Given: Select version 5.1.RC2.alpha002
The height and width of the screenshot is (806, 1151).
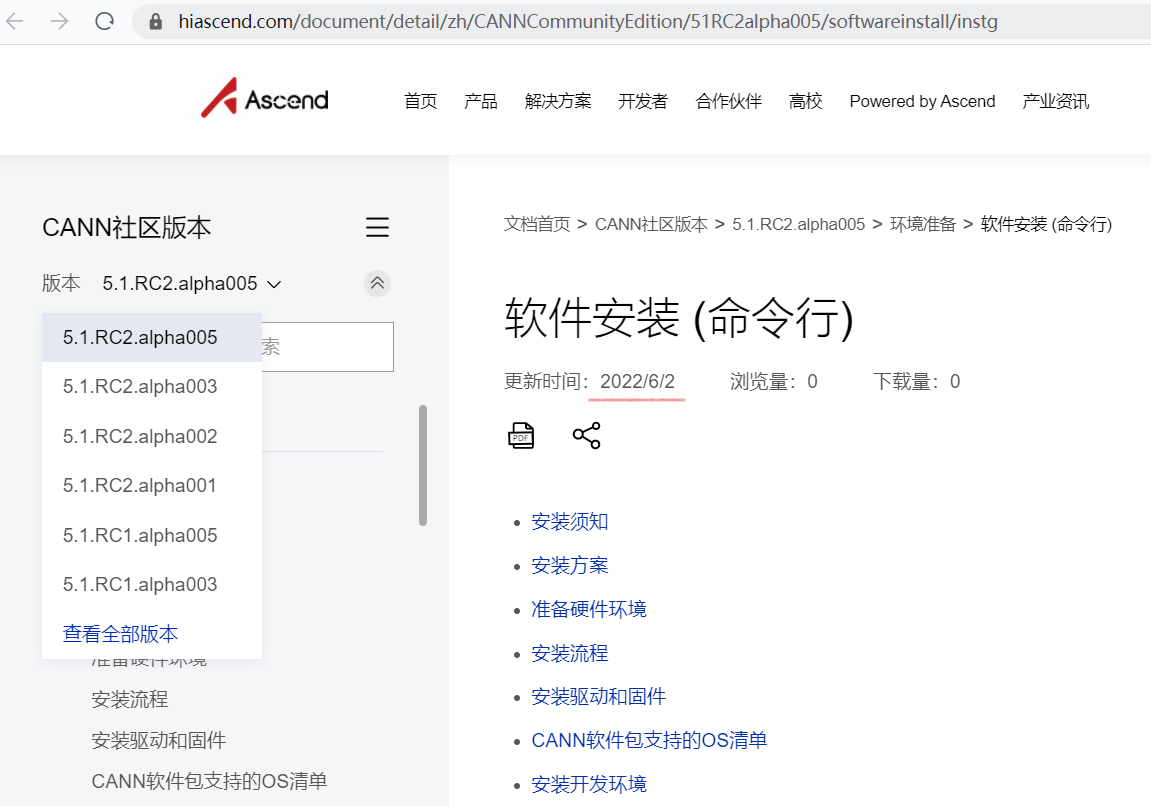Looking at the screenshot, I should (152, 436).
